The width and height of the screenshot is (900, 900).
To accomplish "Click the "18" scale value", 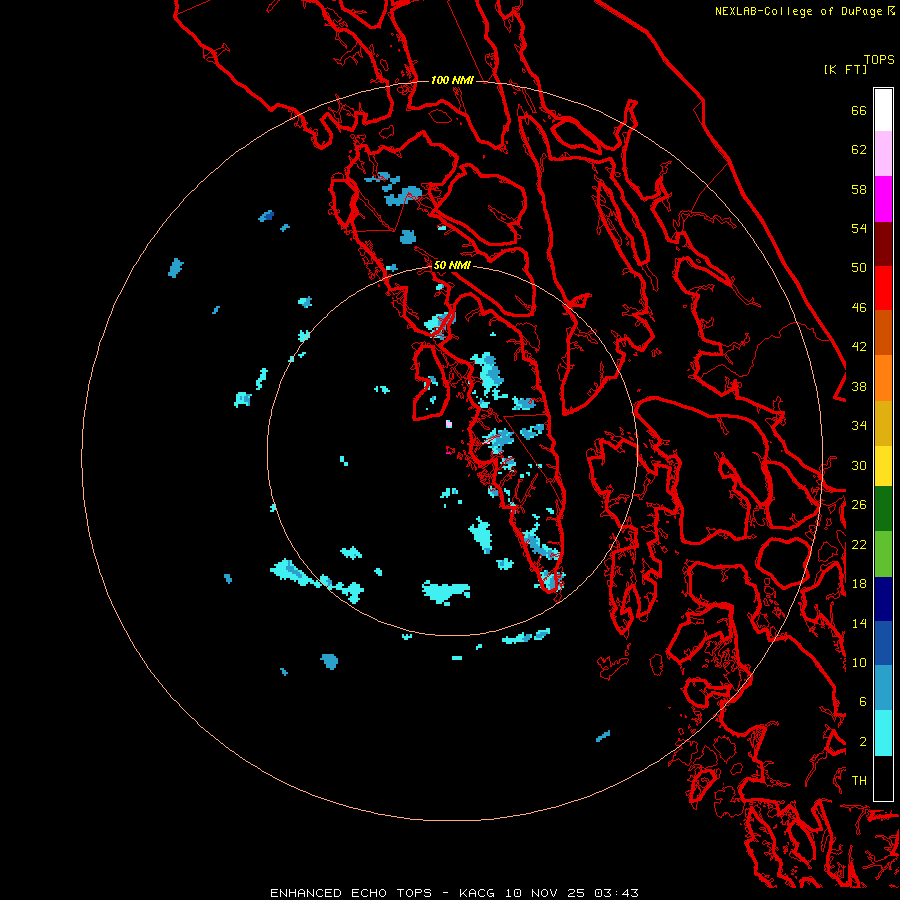I will 859,584.
